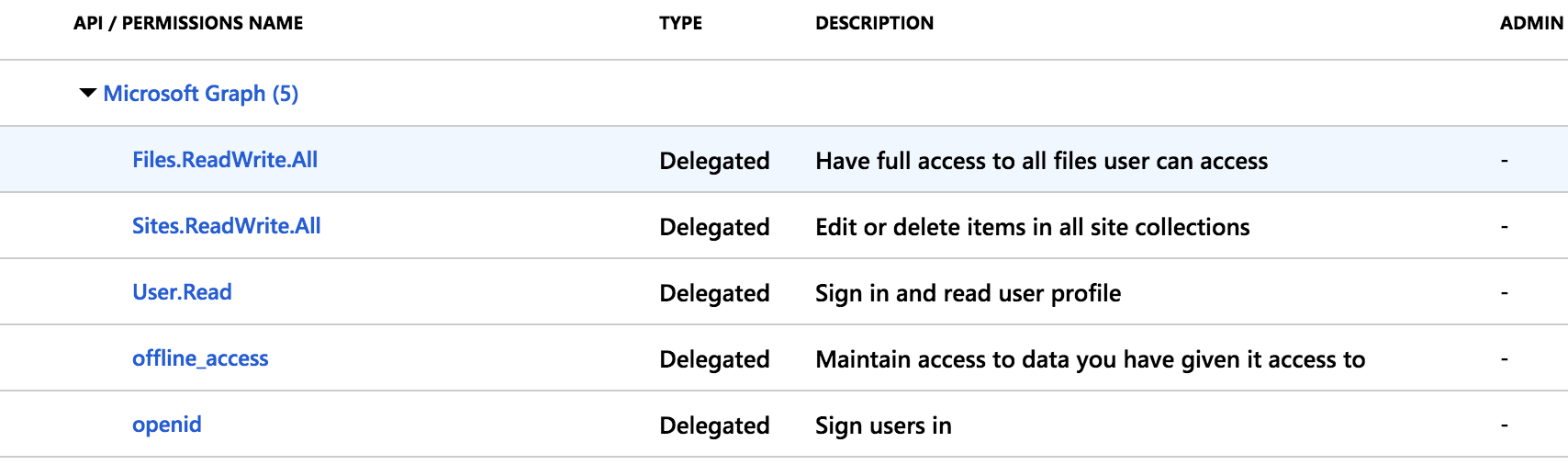Open the Microsoft Graph (5) link

(x=200, y=94)
